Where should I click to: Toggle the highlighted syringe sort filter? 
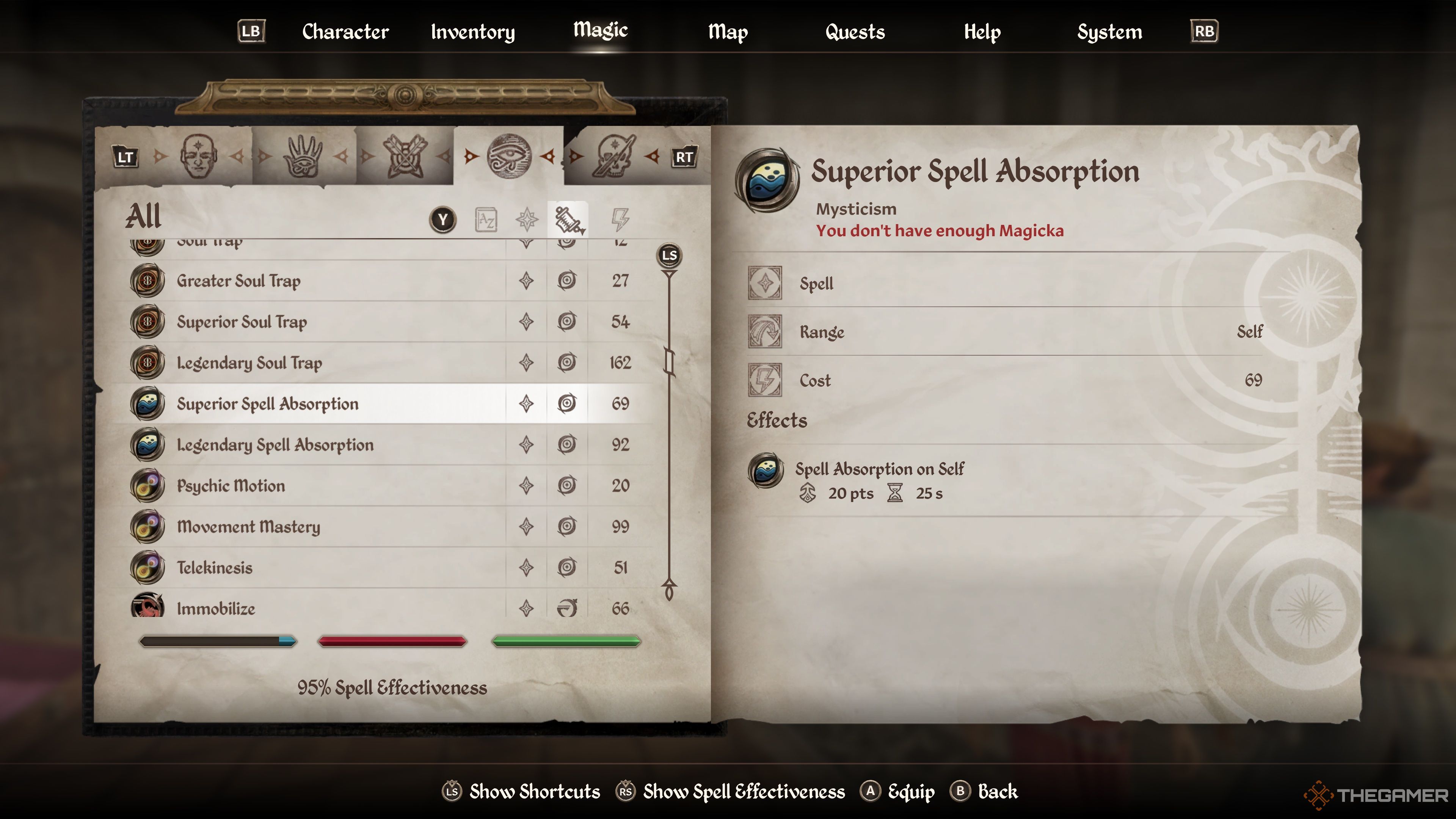(x=568, y=220)
